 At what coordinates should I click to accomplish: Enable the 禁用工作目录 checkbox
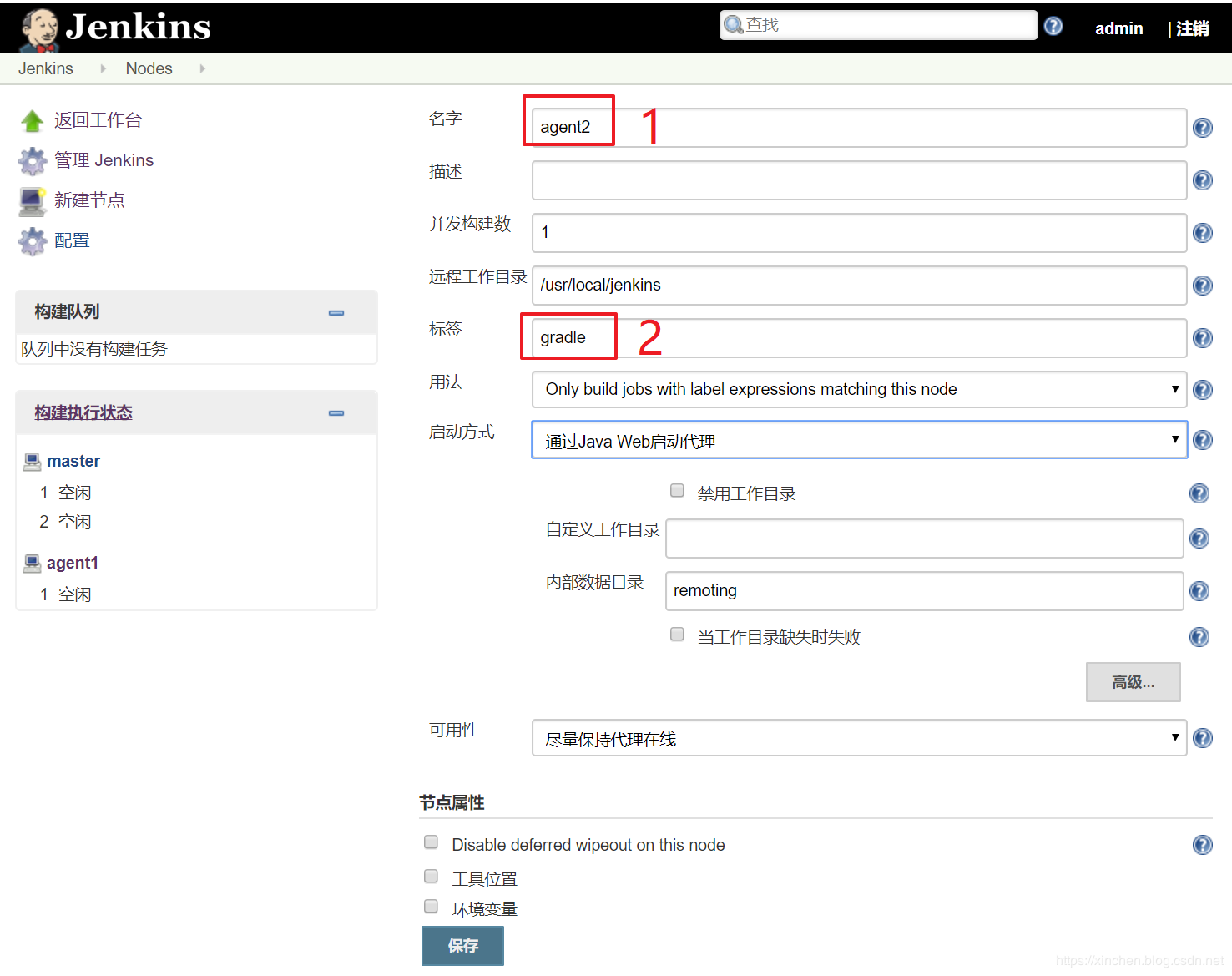(x=678, y=491)
